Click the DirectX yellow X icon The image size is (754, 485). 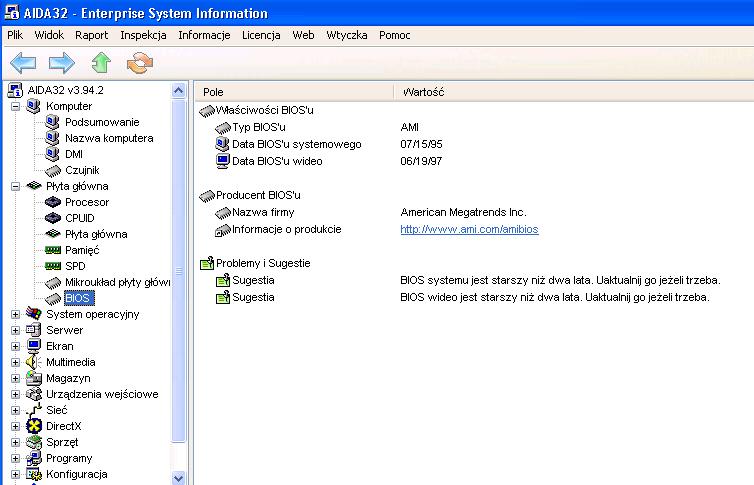34,426
